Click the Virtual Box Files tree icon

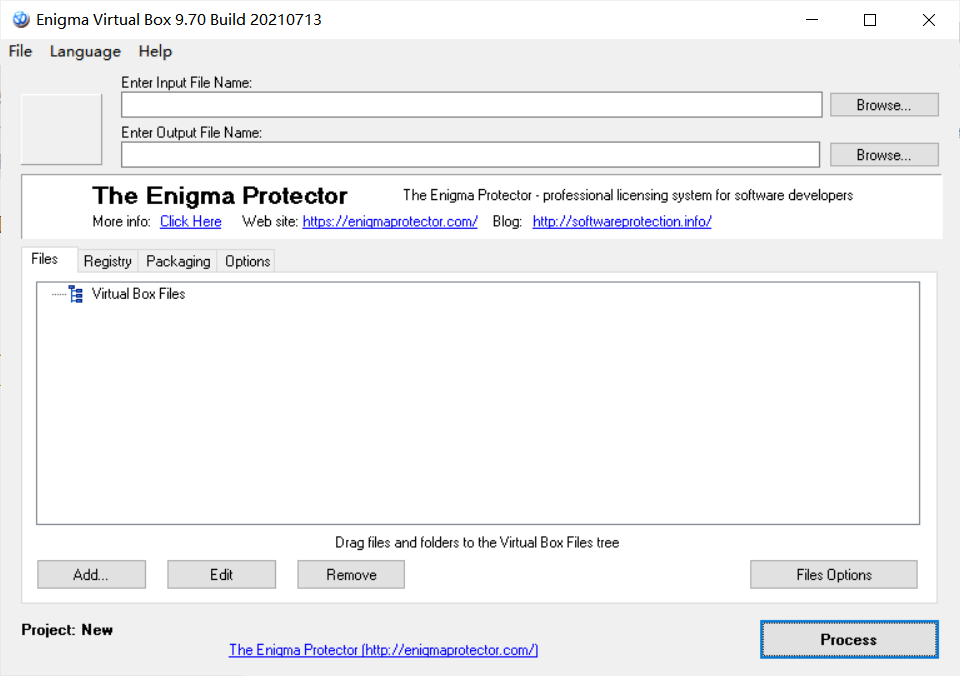74,293
